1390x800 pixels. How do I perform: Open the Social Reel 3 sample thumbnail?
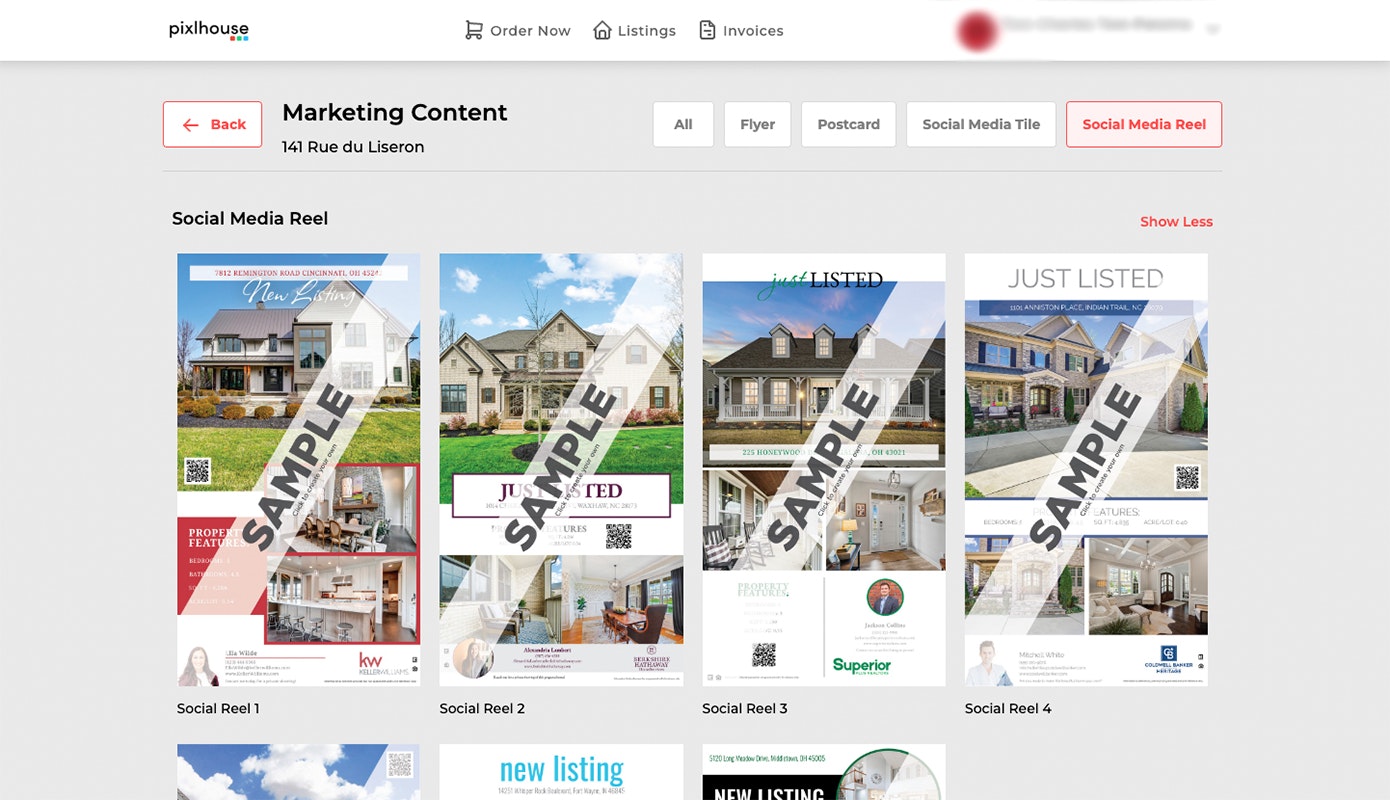point(824,469)
